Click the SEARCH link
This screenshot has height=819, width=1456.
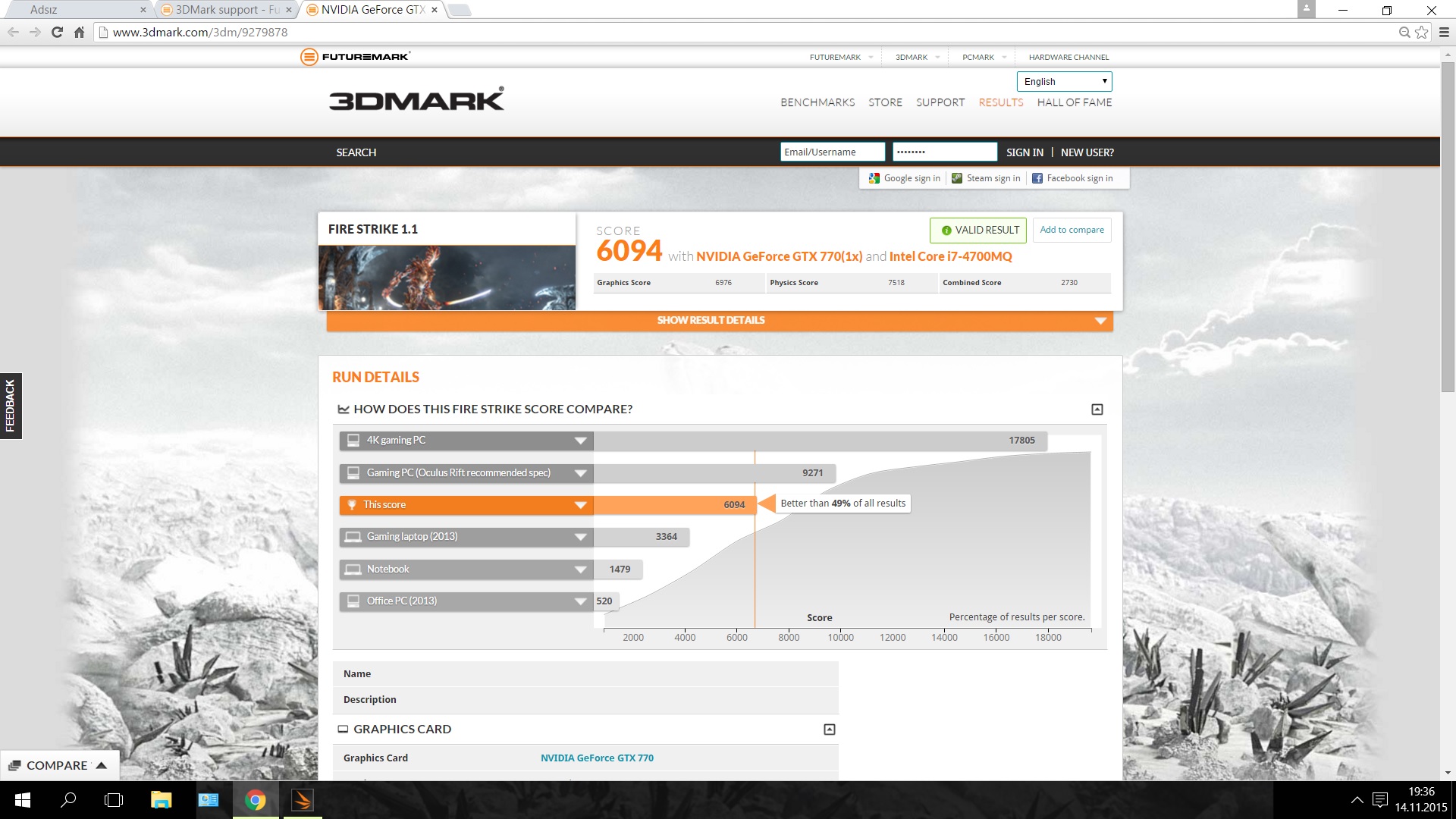(356, 152)
